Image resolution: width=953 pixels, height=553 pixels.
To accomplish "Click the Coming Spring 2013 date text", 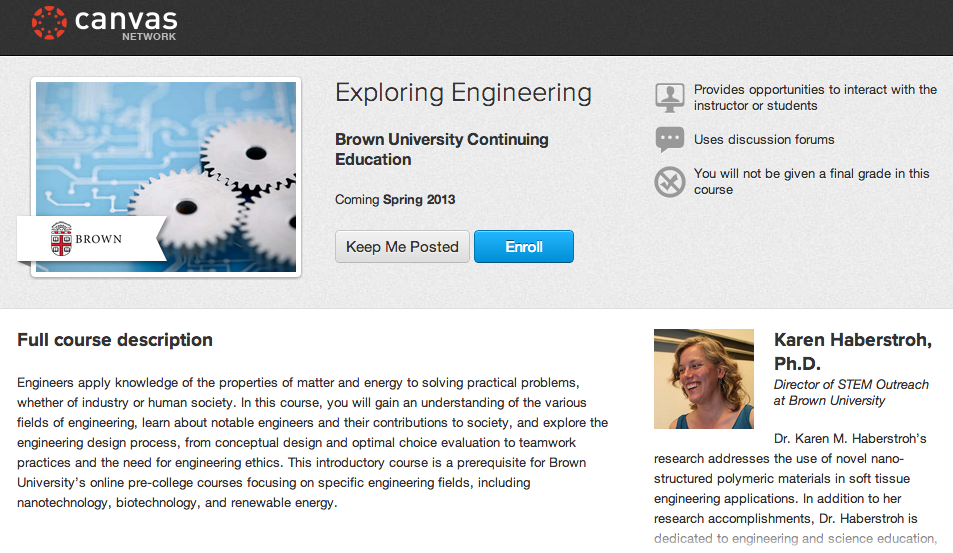I will 395,199.
